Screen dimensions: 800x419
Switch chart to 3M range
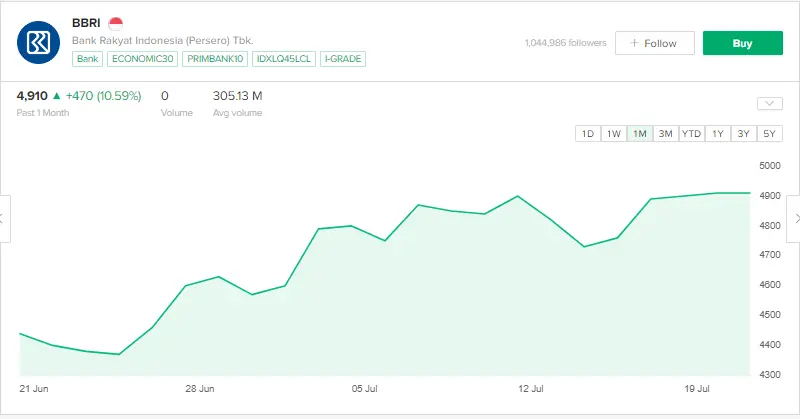click(665, 134)
